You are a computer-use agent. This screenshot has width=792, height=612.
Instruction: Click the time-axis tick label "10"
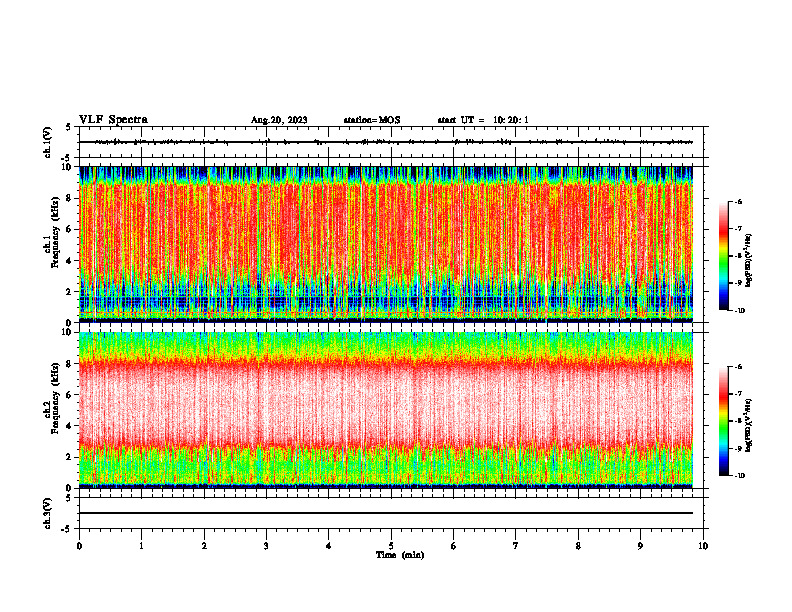click(x=703, y=546)
